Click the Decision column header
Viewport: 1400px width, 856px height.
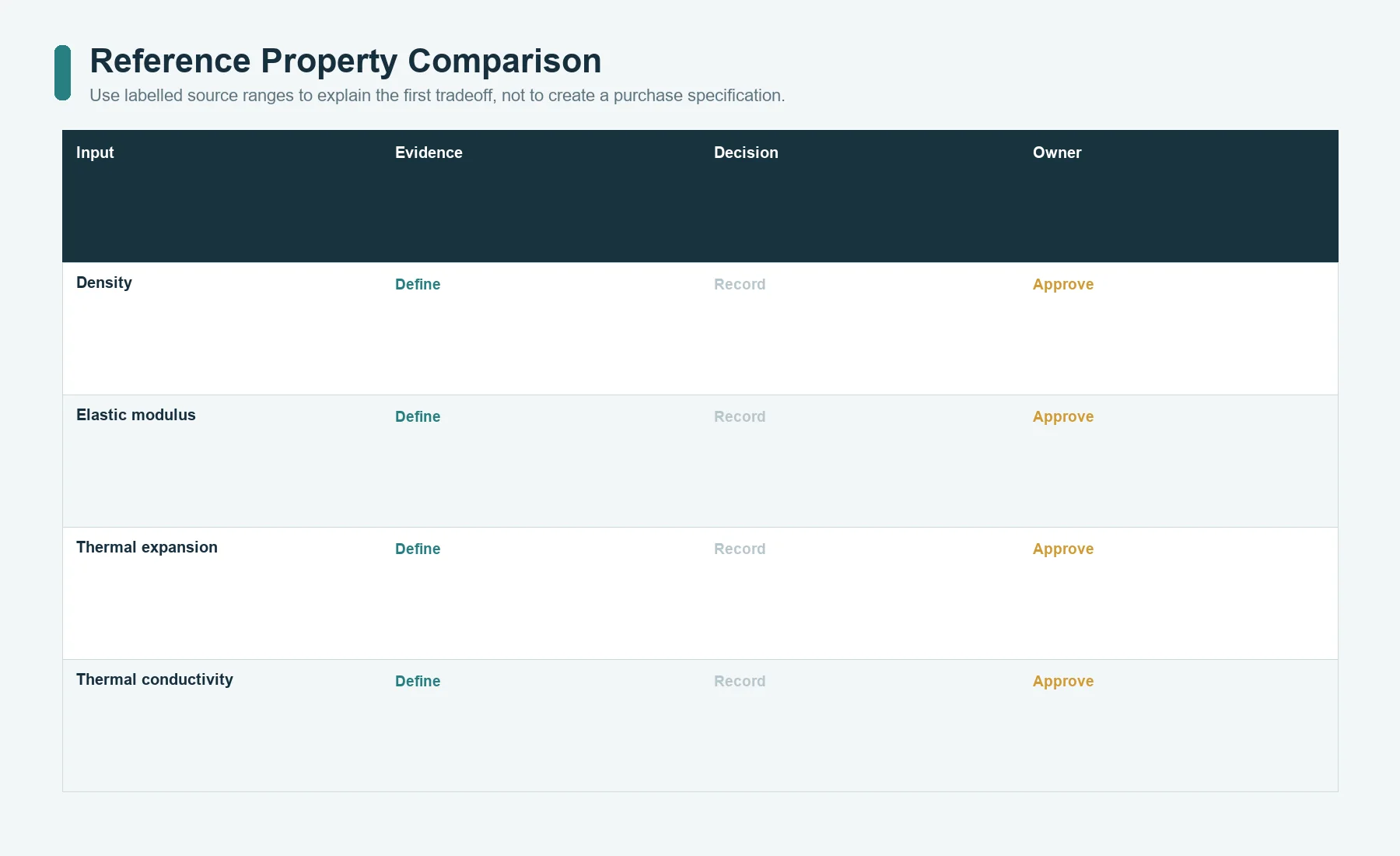click(746, 153)
